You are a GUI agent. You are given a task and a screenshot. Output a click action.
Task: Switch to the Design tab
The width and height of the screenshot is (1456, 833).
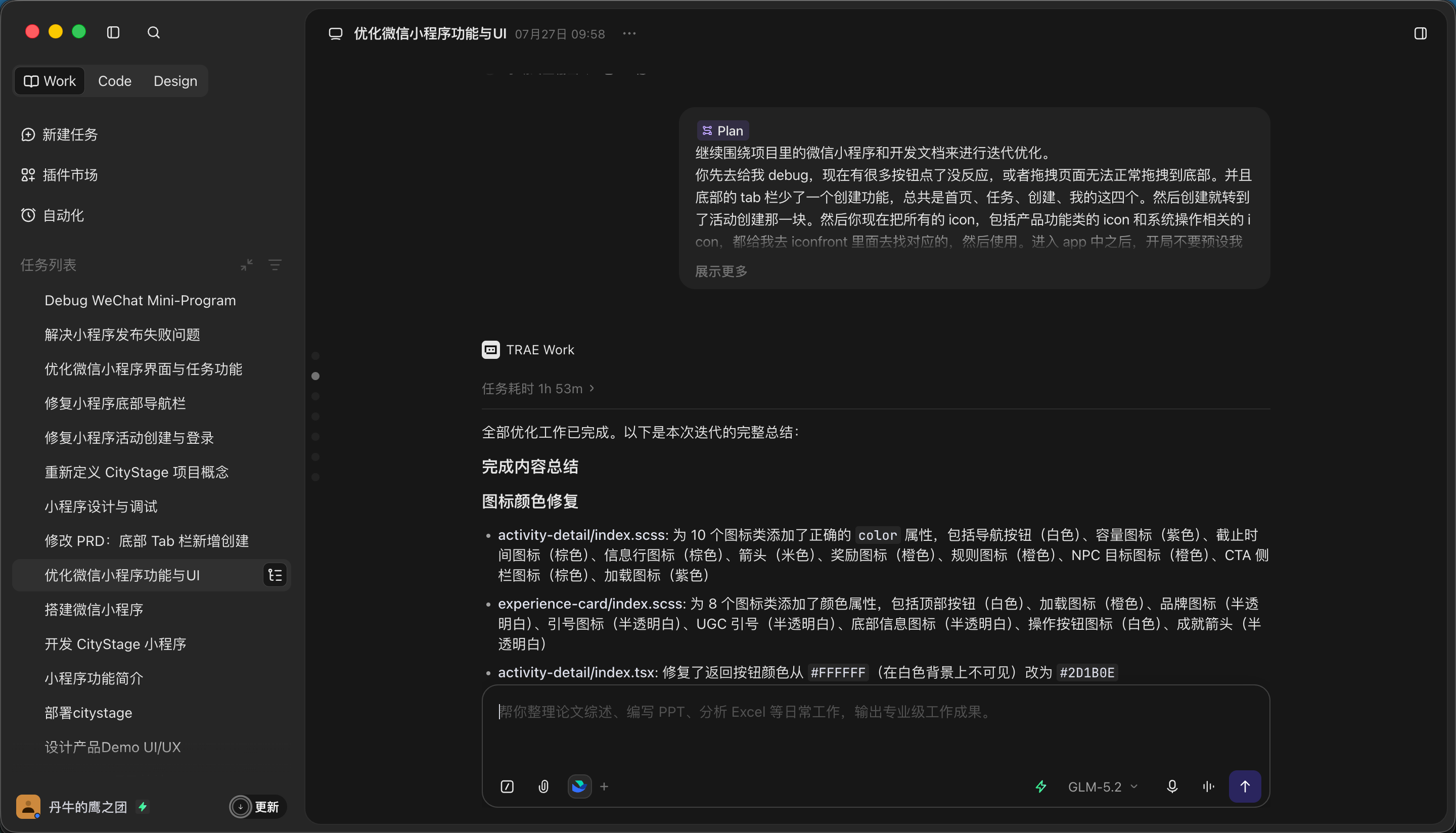point(175,81)
